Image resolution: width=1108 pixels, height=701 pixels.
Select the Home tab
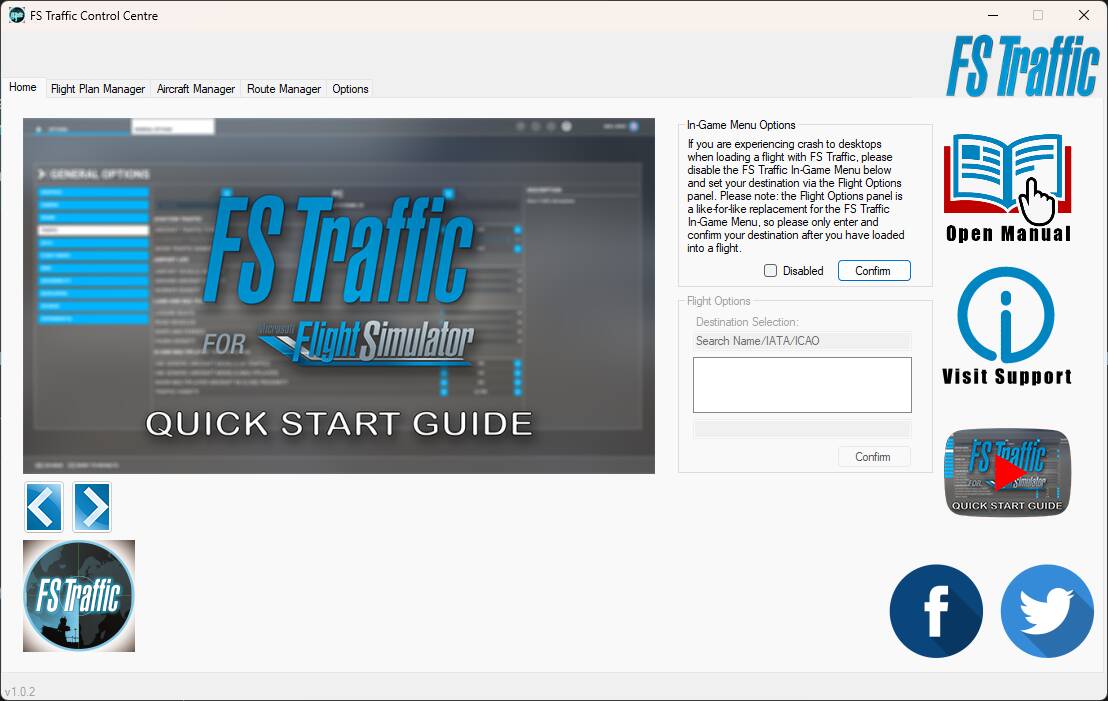point(23,87)
